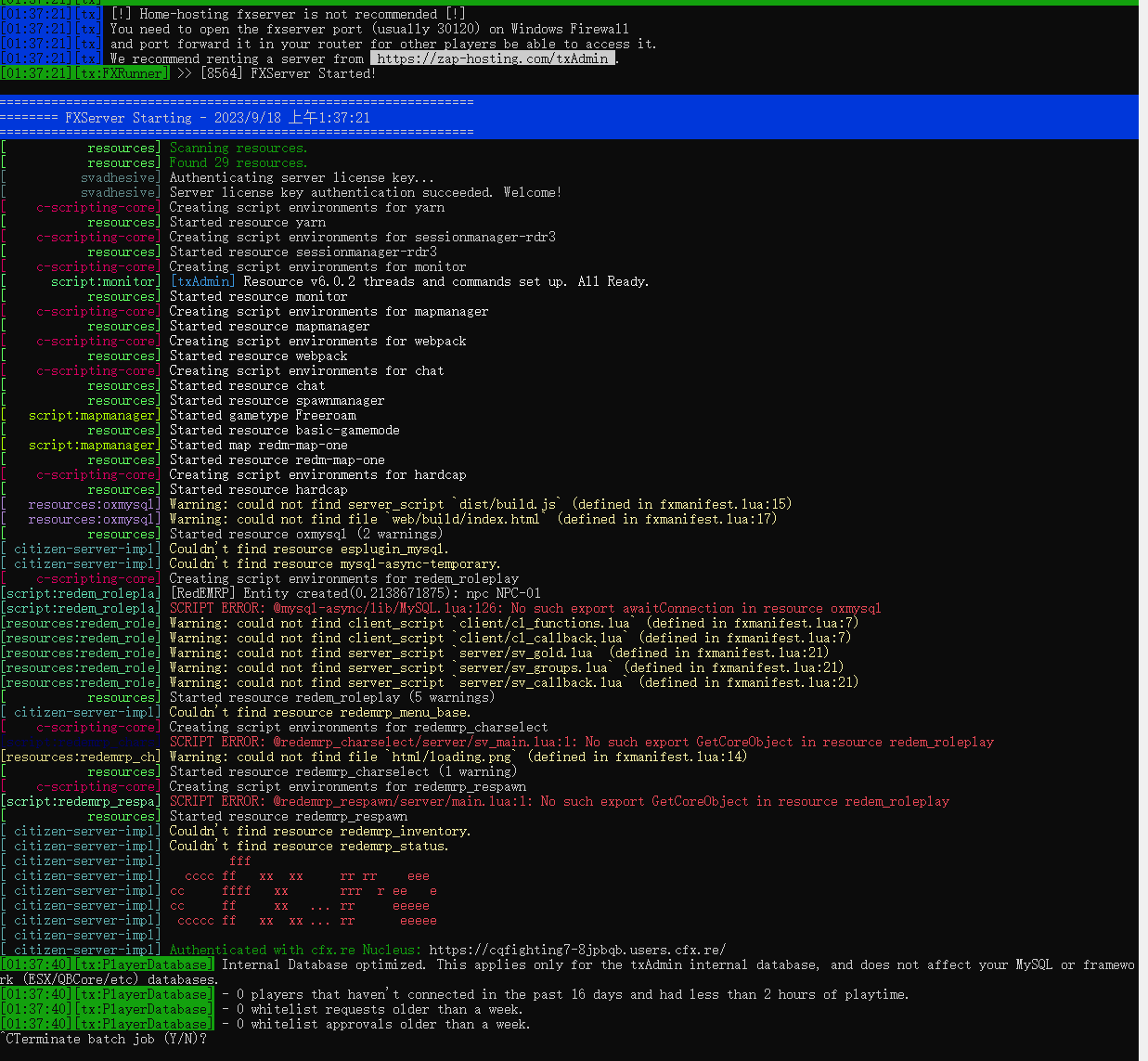This screenshot has width=1148, height=1061.
Task: Click 'Found 29 resources.' text
Action: click(x=238, y=162)
